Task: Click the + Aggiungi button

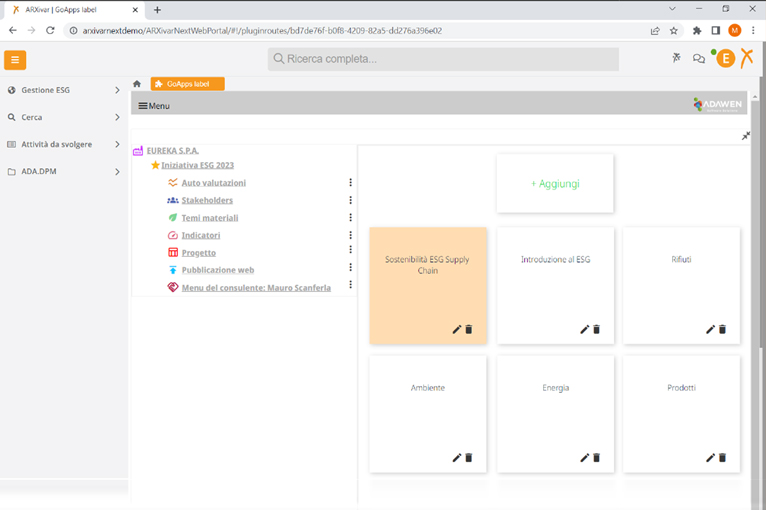Action: (555, 184)
